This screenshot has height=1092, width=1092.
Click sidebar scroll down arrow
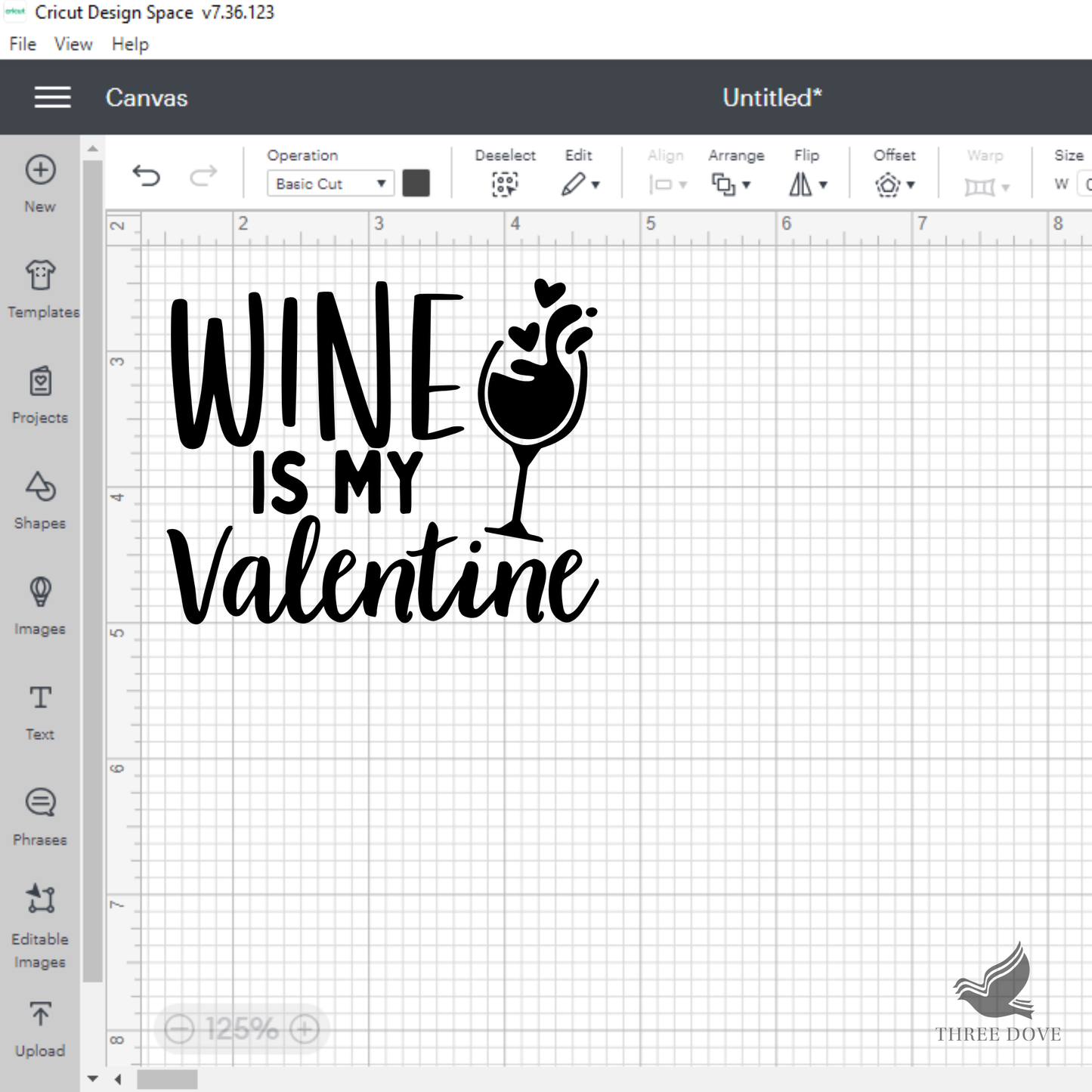tap(92, 1078)
